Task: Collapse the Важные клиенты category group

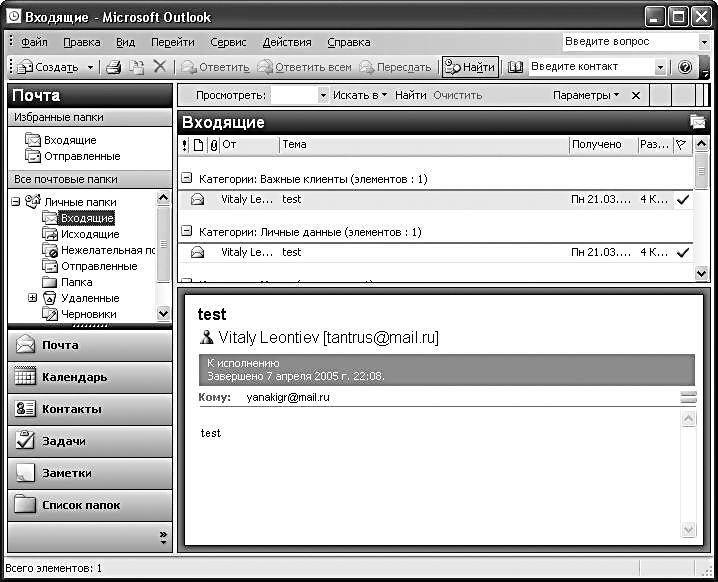Action: pos(187,179)
